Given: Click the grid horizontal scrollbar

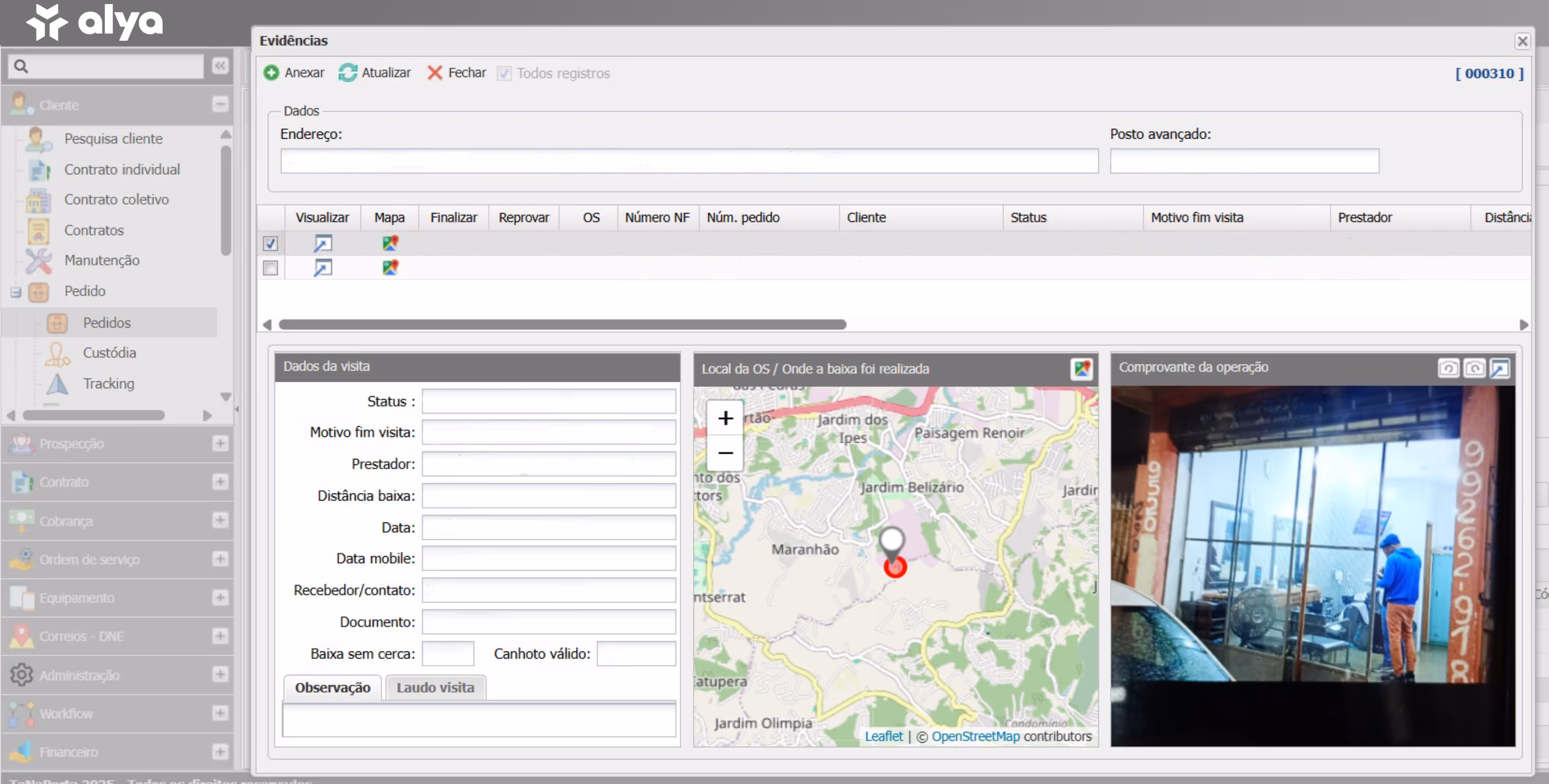Looking at the screenshot, I should (562, 325).
